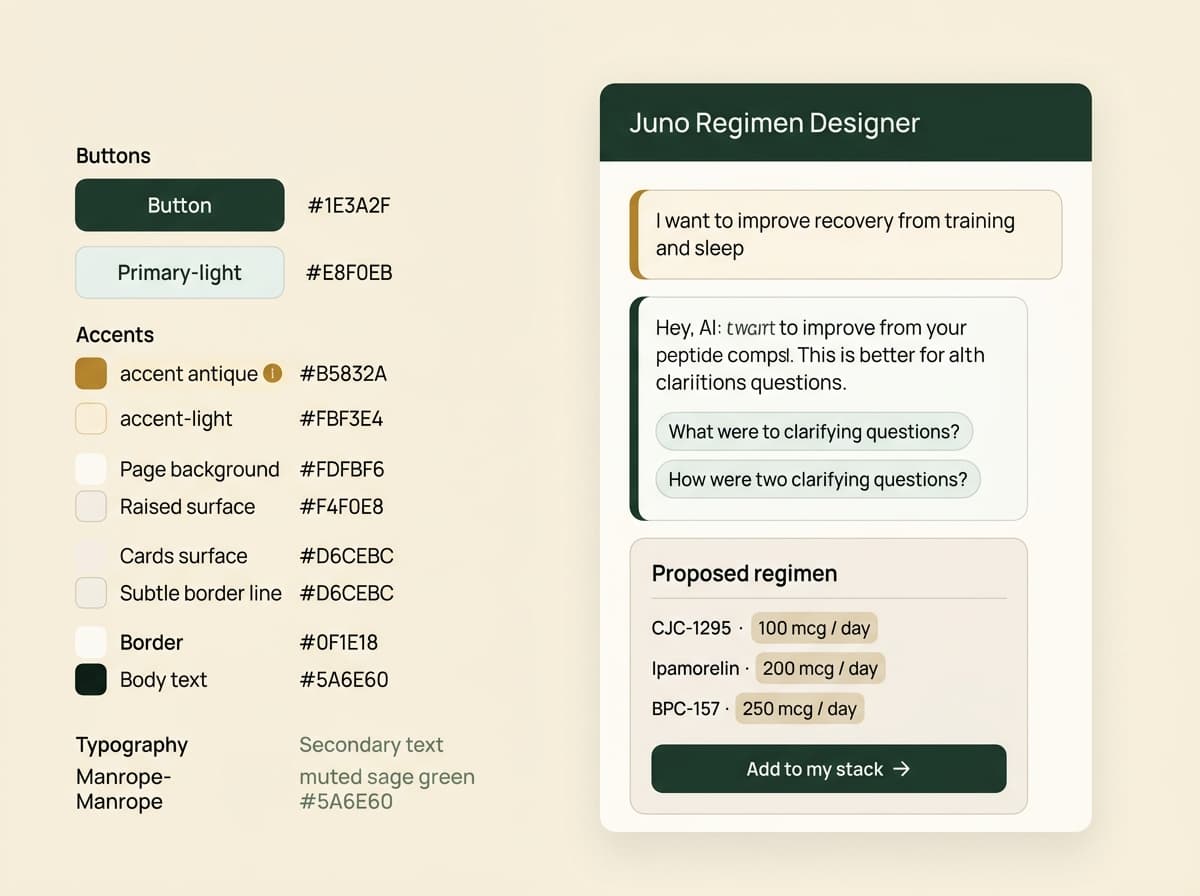This screenshot has height=896, width=1200.
Task: Click the hex code #FDFBF6
Action: coord(342,469)
